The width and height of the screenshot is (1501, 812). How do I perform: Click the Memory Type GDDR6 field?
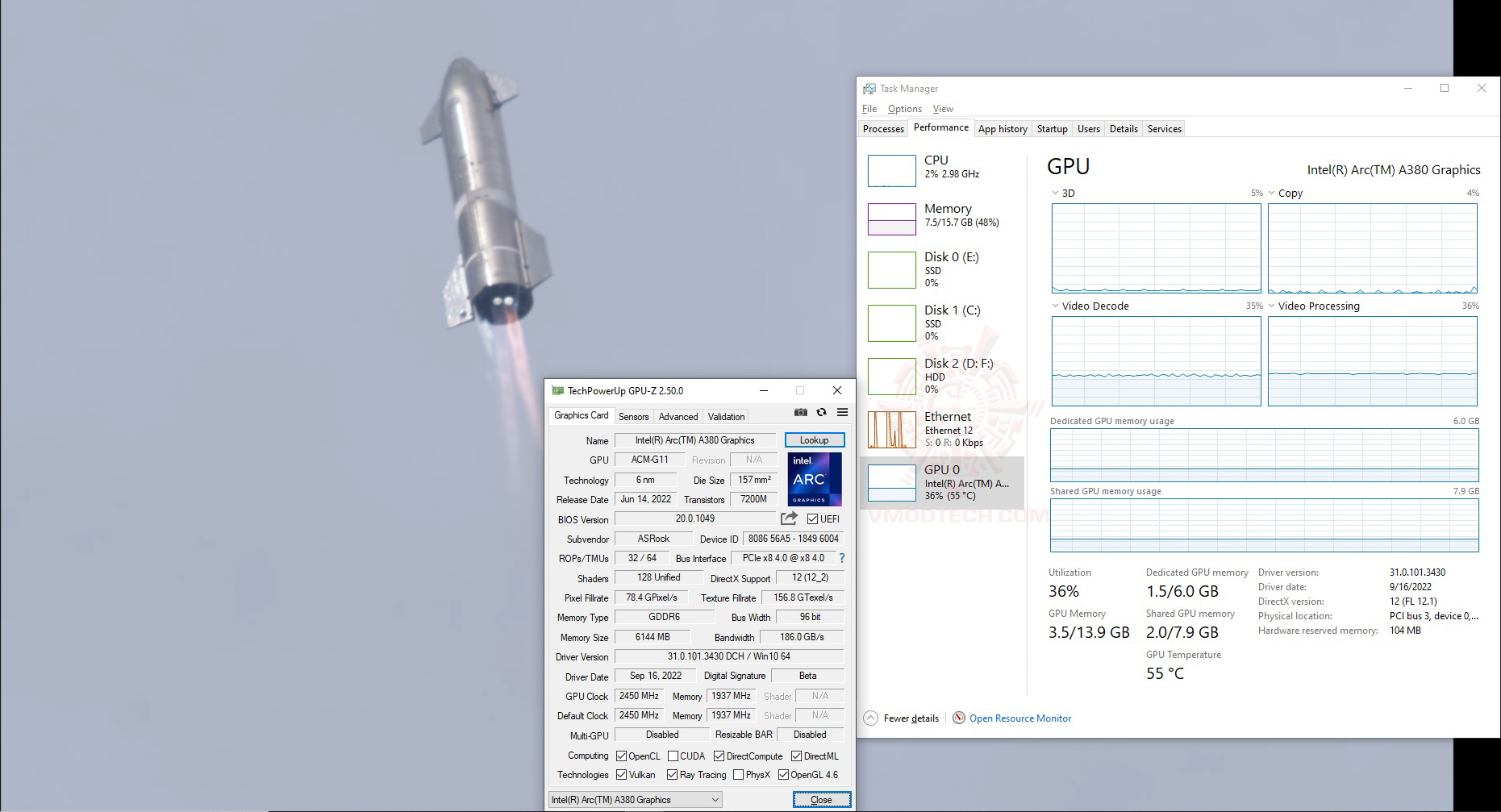(665, 617)
